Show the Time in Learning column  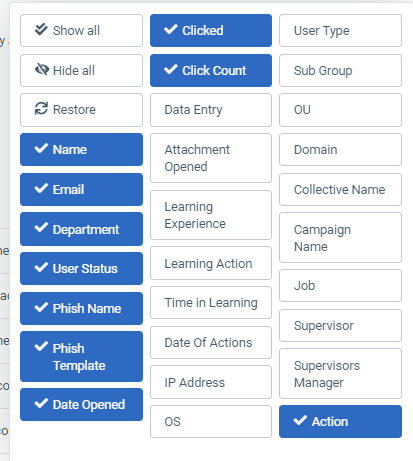click(211, 302)
